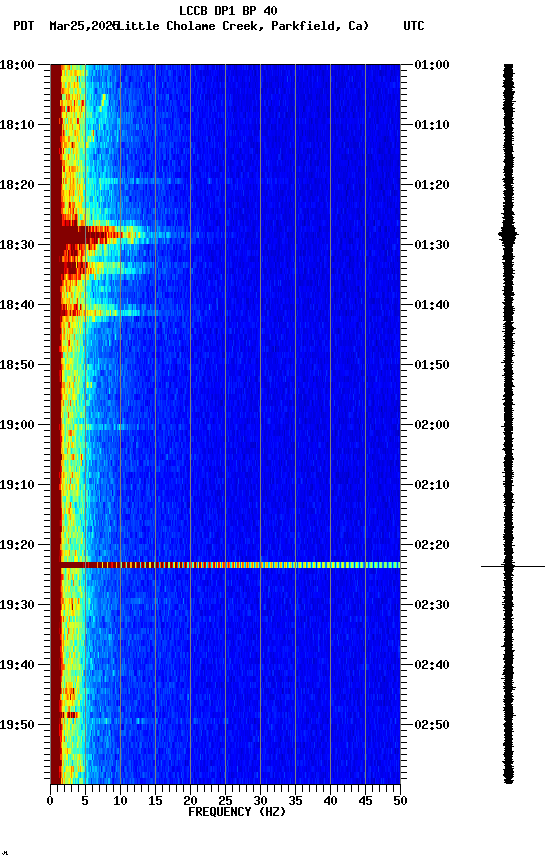Click the 'Mar25' date label
552x864 pixels.
tap(67, 26)
